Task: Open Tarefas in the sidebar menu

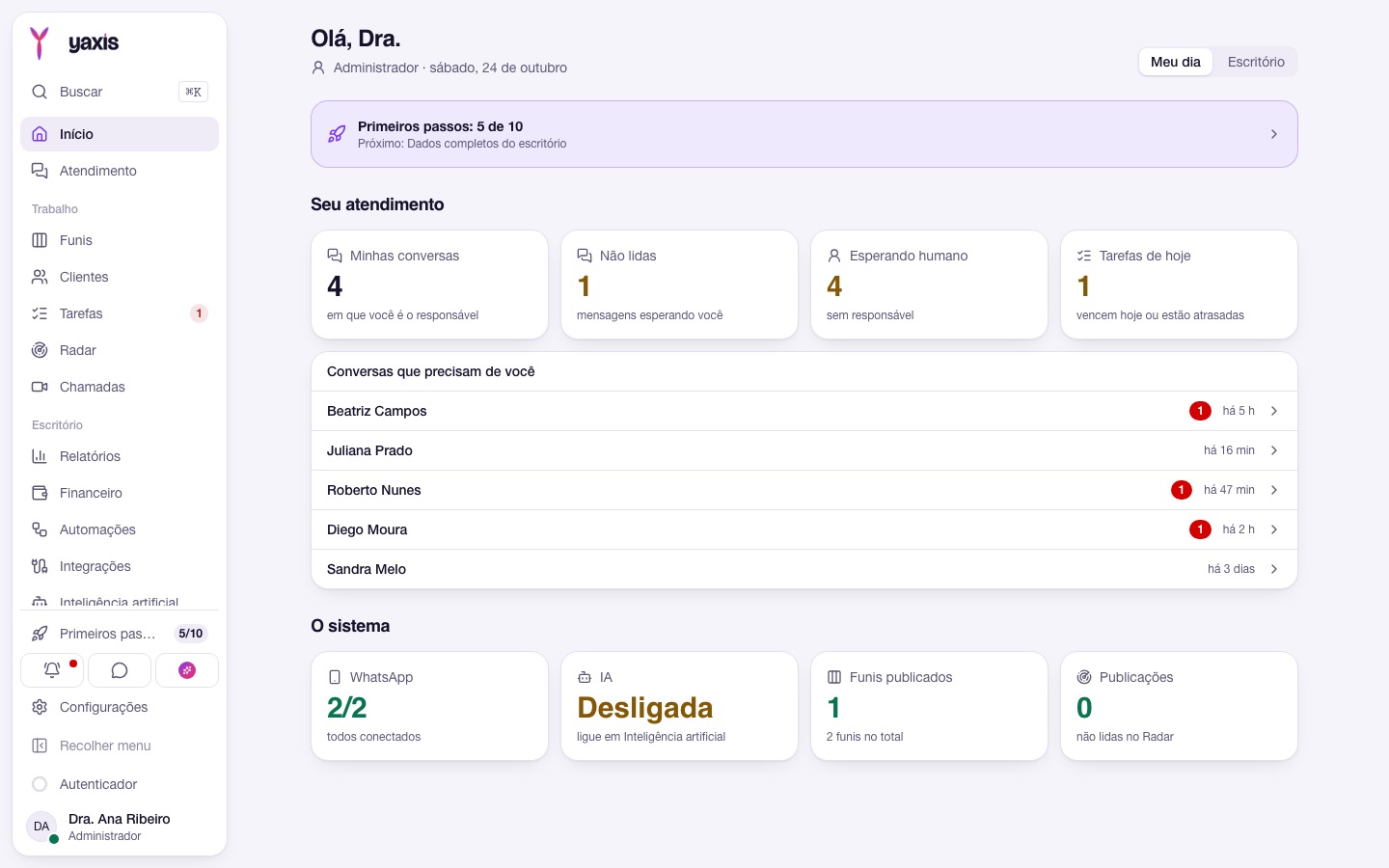Action: tap(120, 313)
